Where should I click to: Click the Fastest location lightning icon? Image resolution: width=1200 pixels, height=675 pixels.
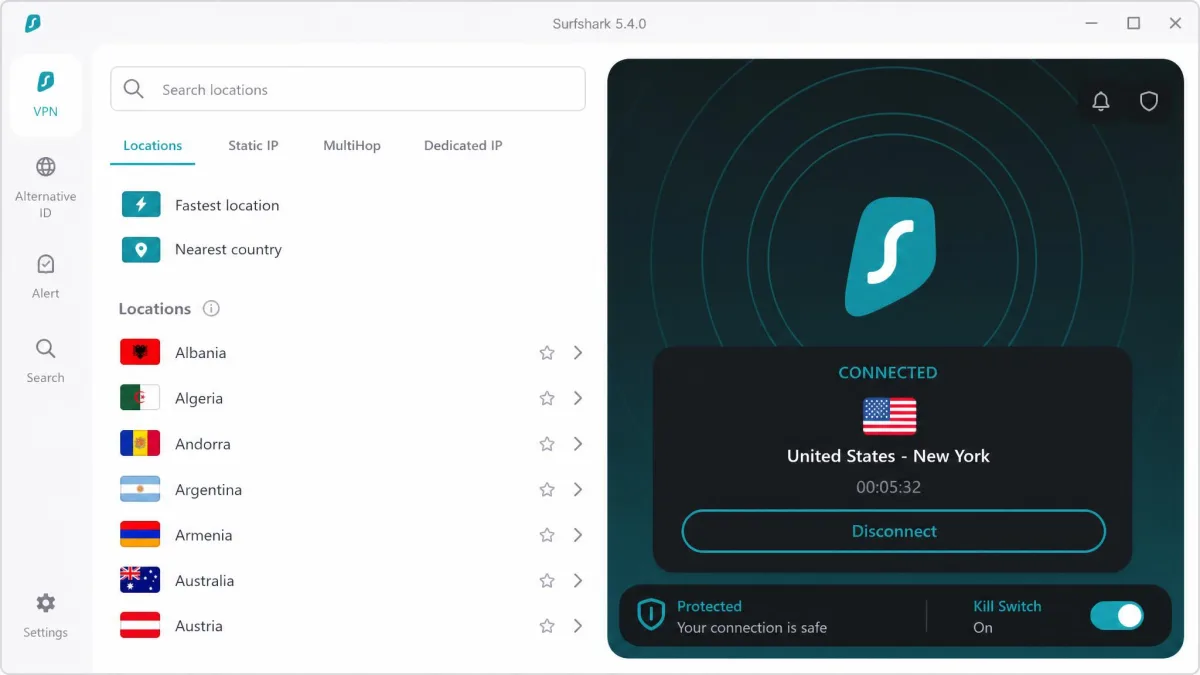pyautogui.click(x=141, y=205)
